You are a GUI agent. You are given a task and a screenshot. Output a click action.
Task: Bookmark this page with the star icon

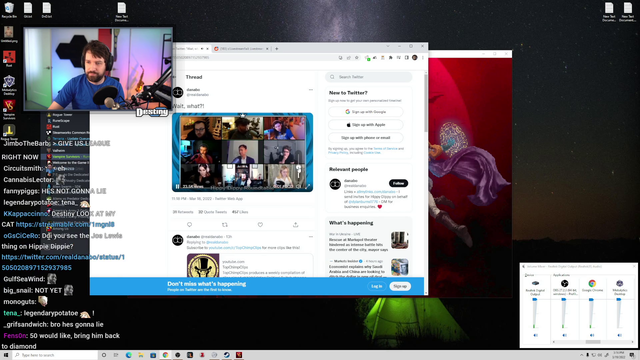tap(356, 58)
